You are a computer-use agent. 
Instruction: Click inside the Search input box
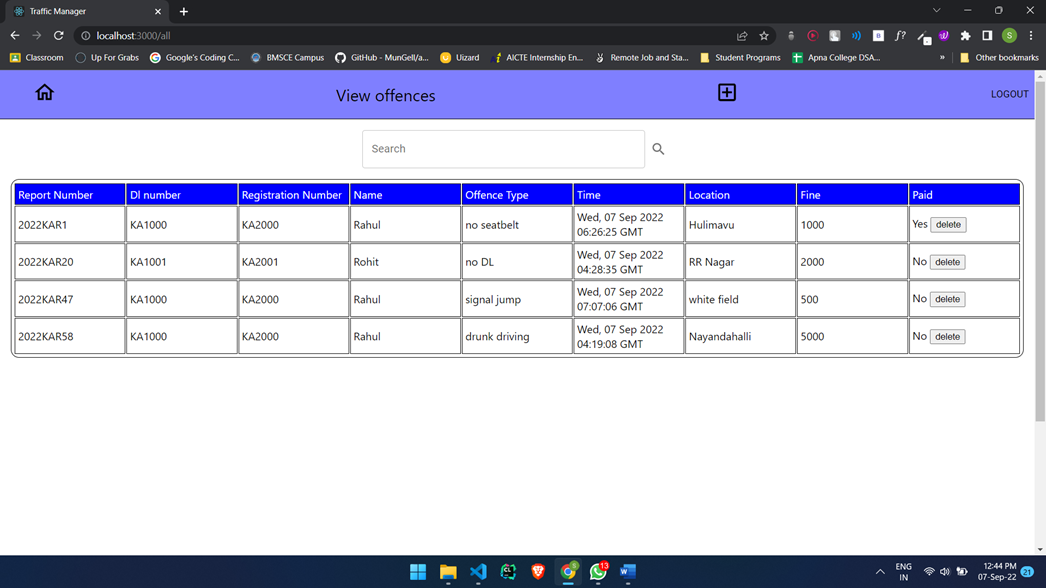pos(503,148)
